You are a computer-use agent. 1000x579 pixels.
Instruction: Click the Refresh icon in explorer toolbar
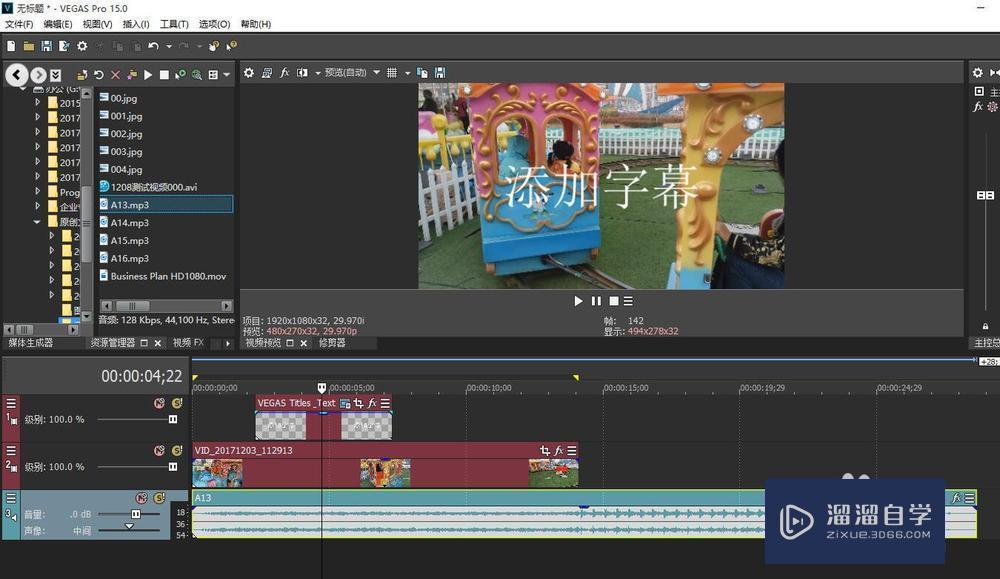(98, 75)
